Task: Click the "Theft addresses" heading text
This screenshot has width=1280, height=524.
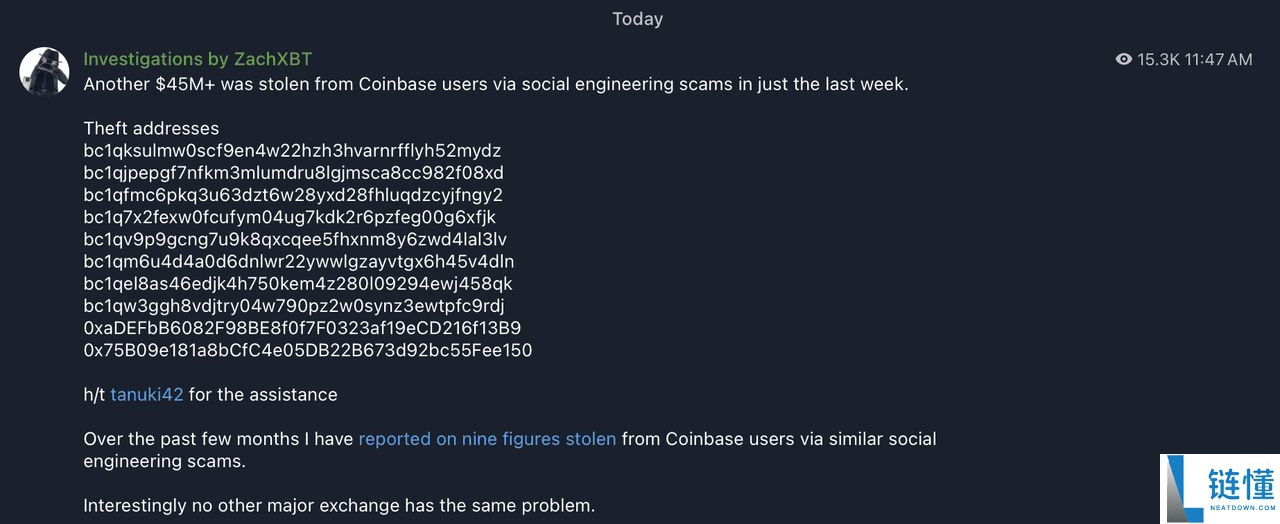Action: [151, 128]
